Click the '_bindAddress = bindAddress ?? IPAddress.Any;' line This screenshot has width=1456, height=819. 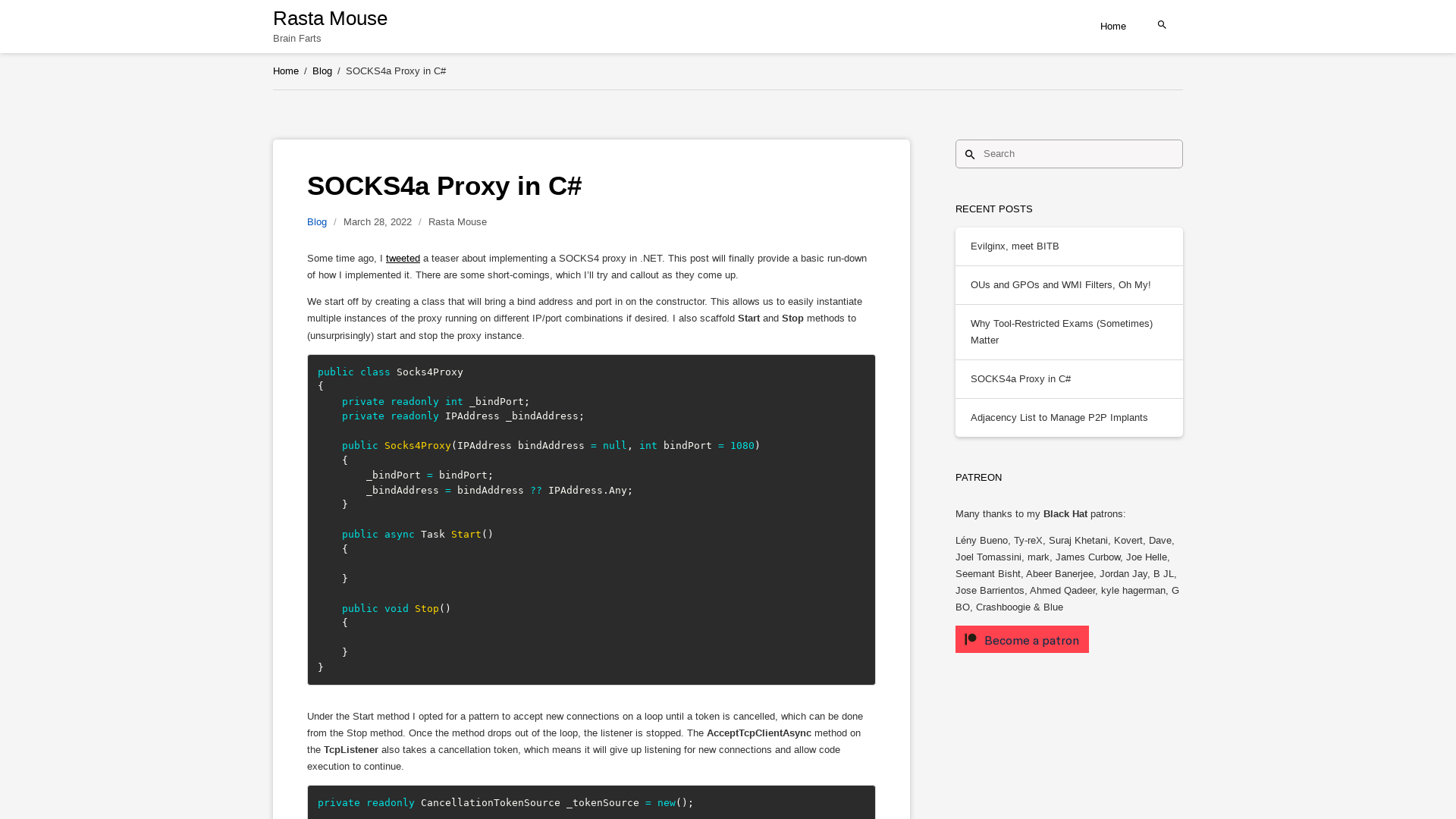tap(500, 491)
